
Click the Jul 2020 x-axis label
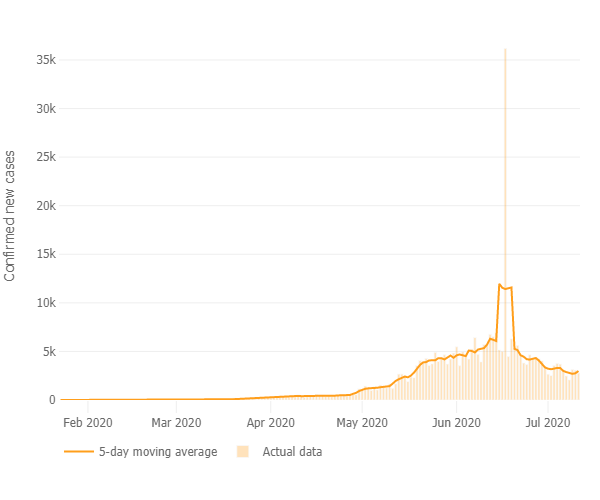(547, 423)
